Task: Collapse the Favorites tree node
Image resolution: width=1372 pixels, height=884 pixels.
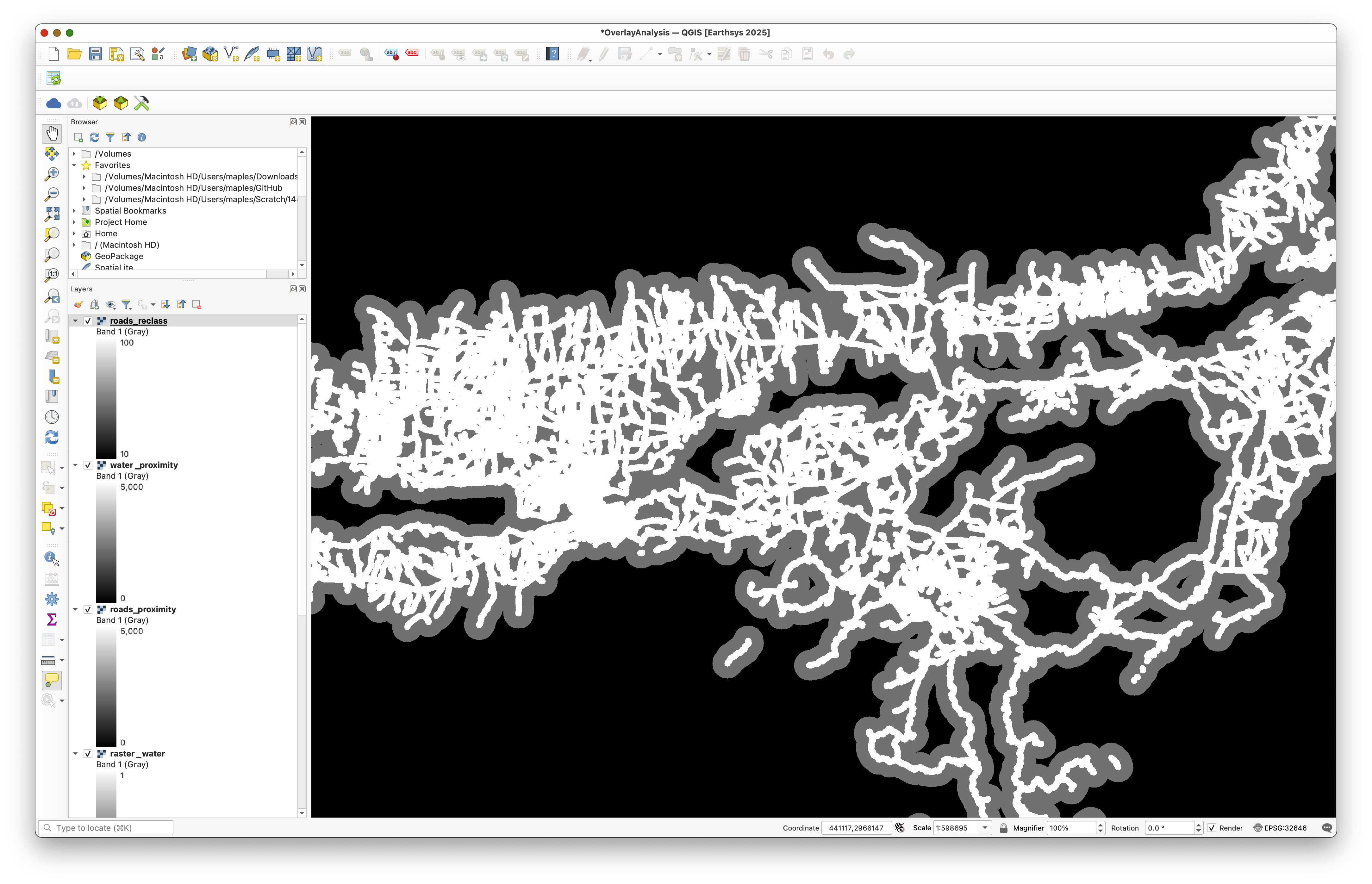Action: coord(74,165)
